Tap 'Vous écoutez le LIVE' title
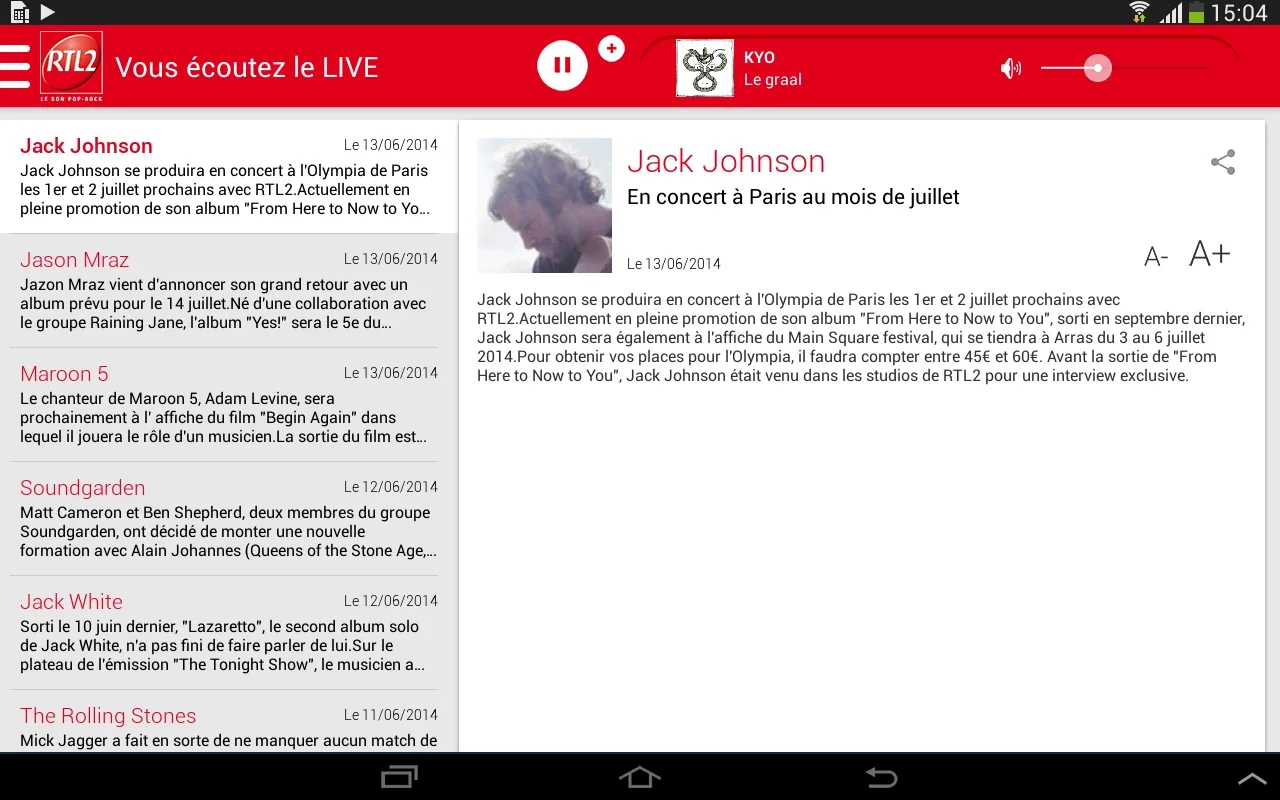This screenshot has width=1280, height=800. coord(247,68)
